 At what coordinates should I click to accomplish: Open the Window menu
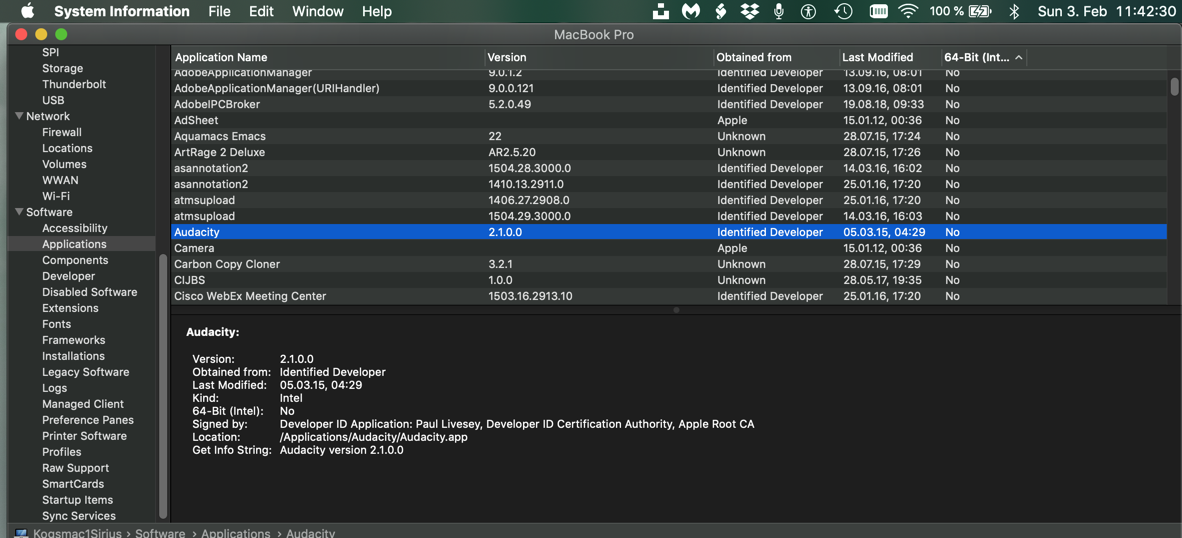coord(317,11)
